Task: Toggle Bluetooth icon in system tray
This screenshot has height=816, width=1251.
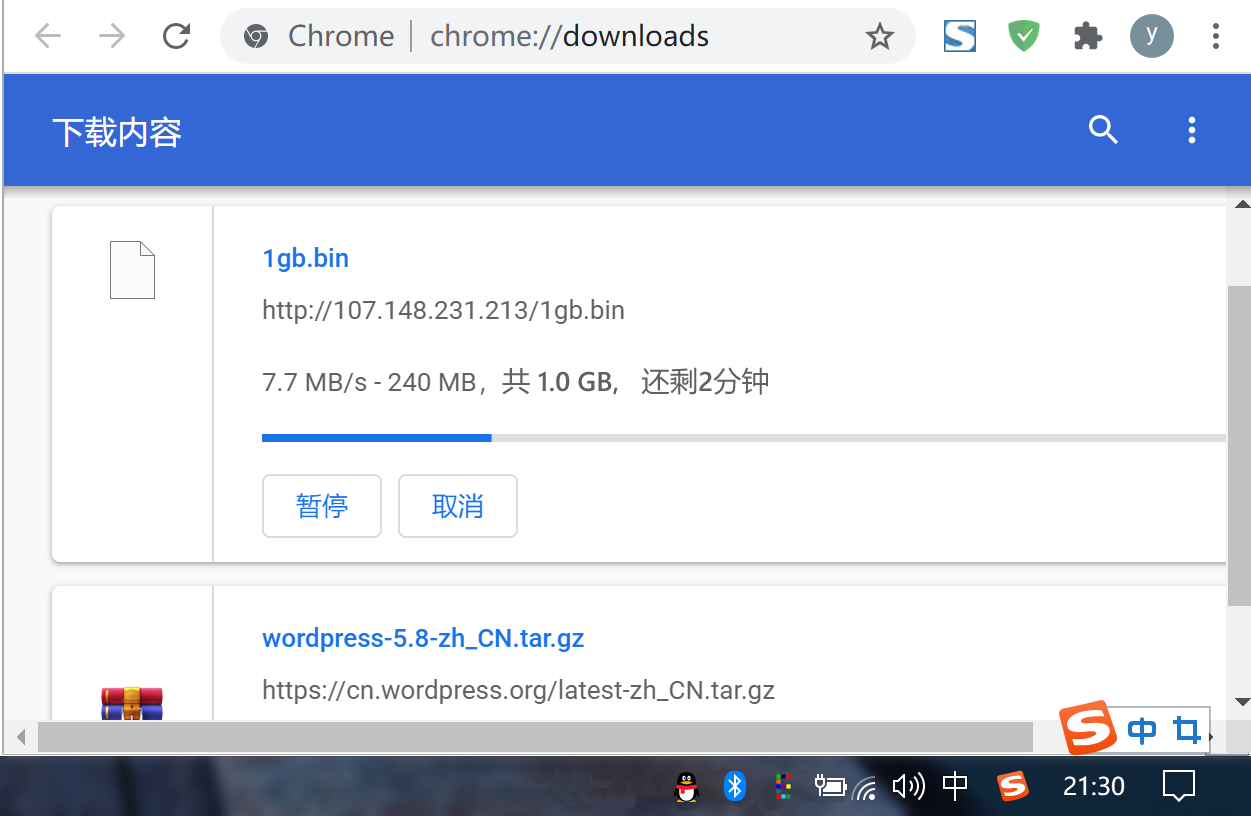Action: tap(735, 786)
